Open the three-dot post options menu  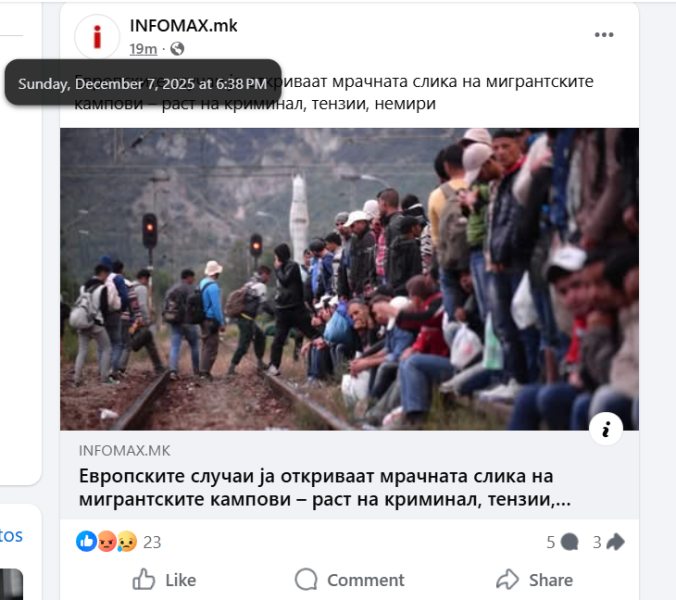pos(604,35)
